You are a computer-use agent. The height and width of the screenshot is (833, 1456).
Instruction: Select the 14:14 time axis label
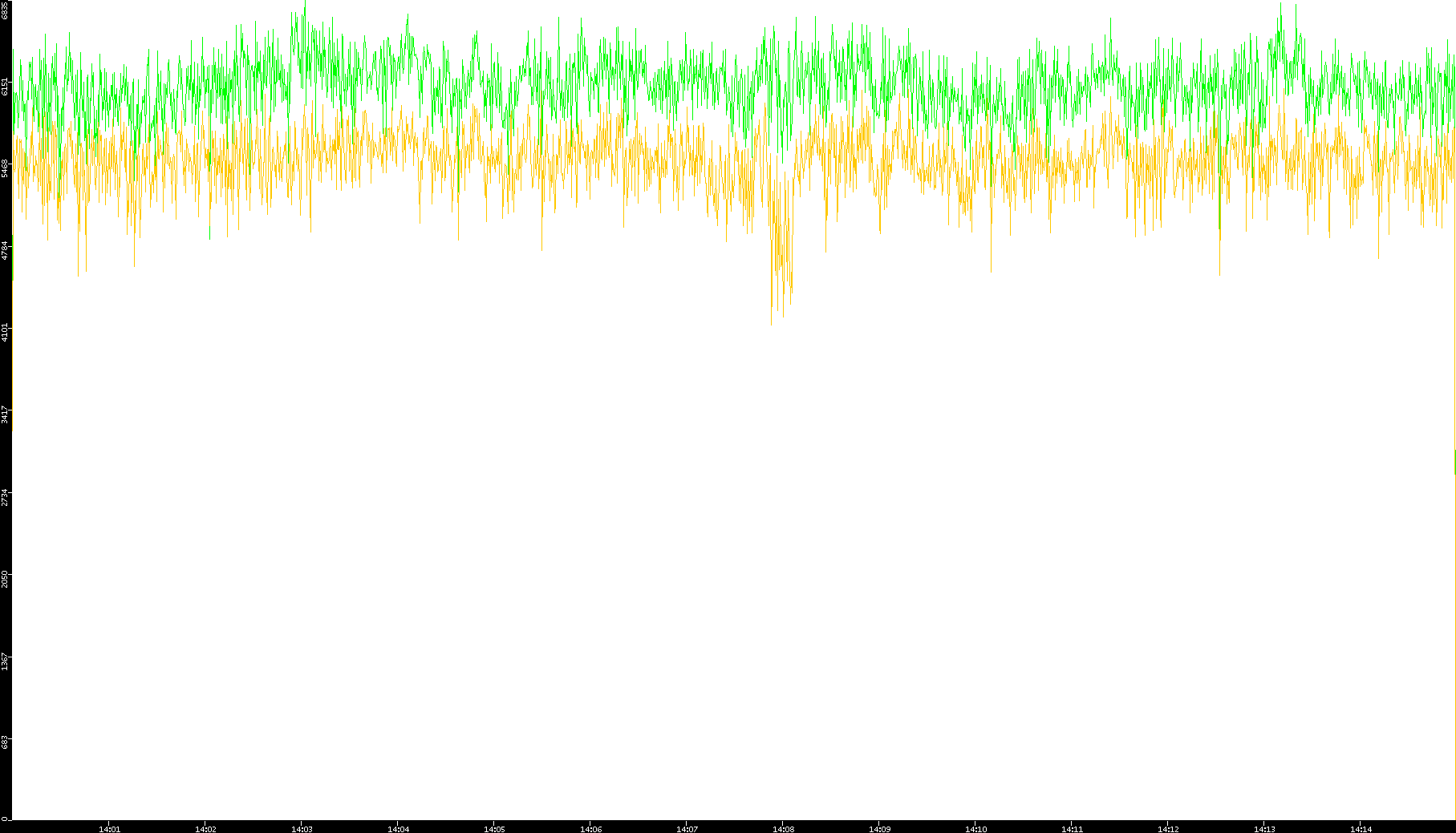[1361, 829]
